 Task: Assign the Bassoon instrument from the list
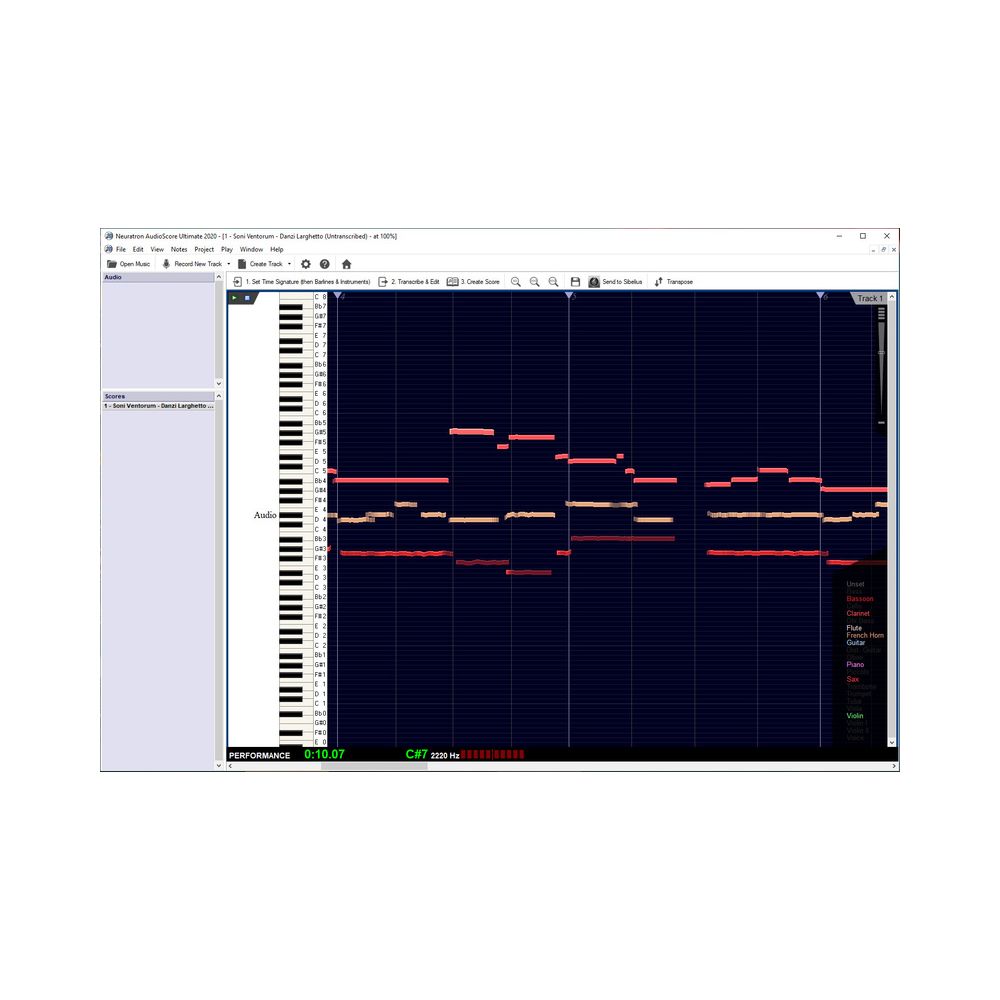tap(858, 598)
